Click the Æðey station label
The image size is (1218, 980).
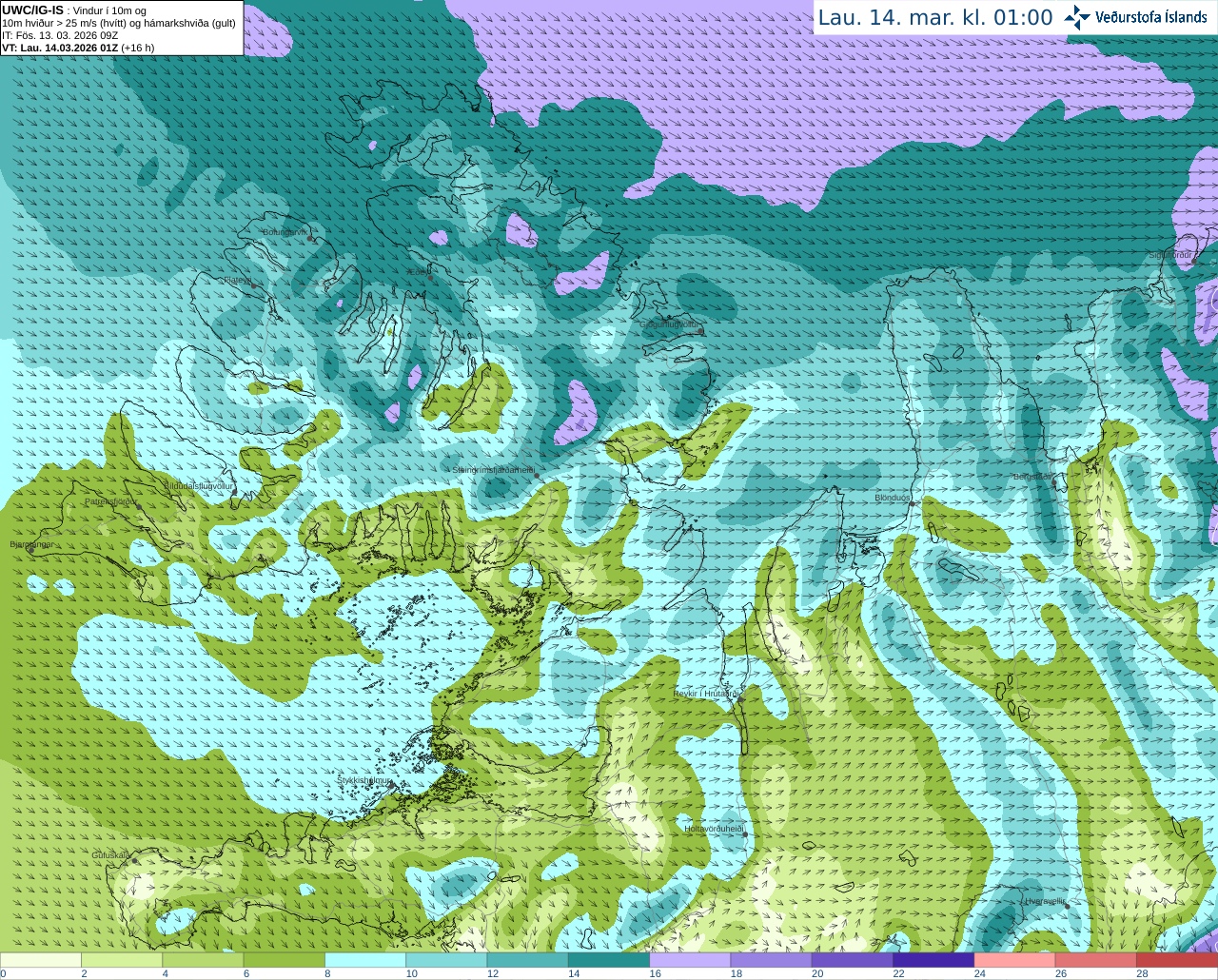pyautogui.click(x=417, y=272)
